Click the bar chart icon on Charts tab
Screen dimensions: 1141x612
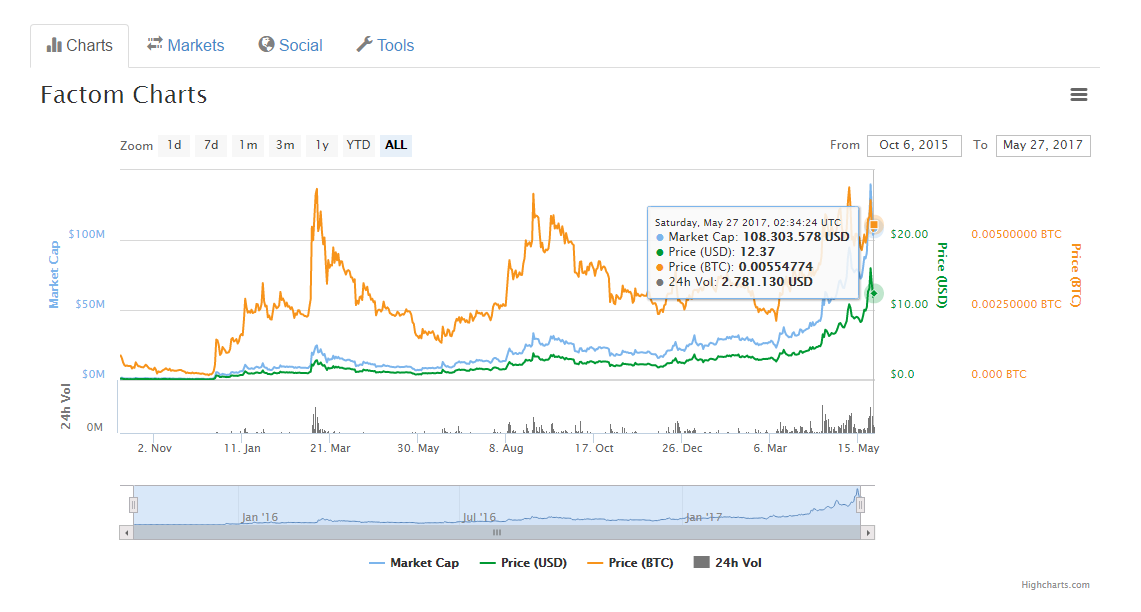pyautogui.click(x=54, y=45)
